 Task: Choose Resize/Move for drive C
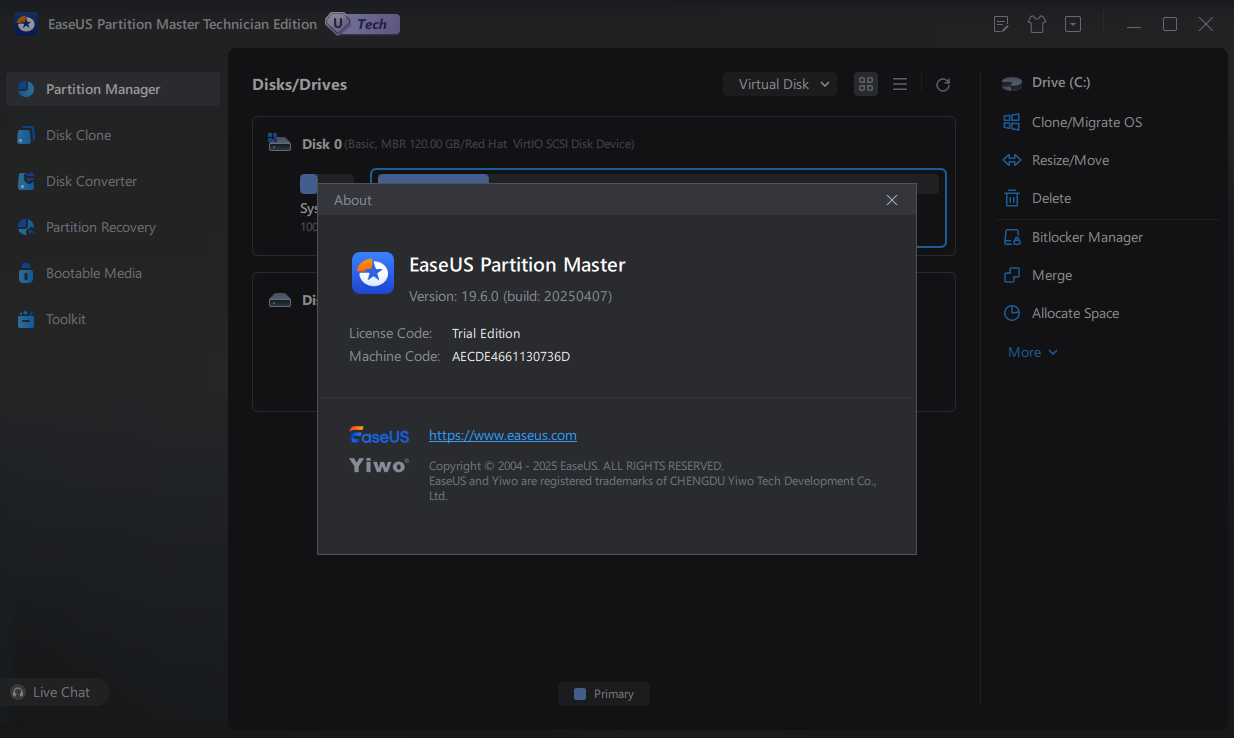[1070, 160]
